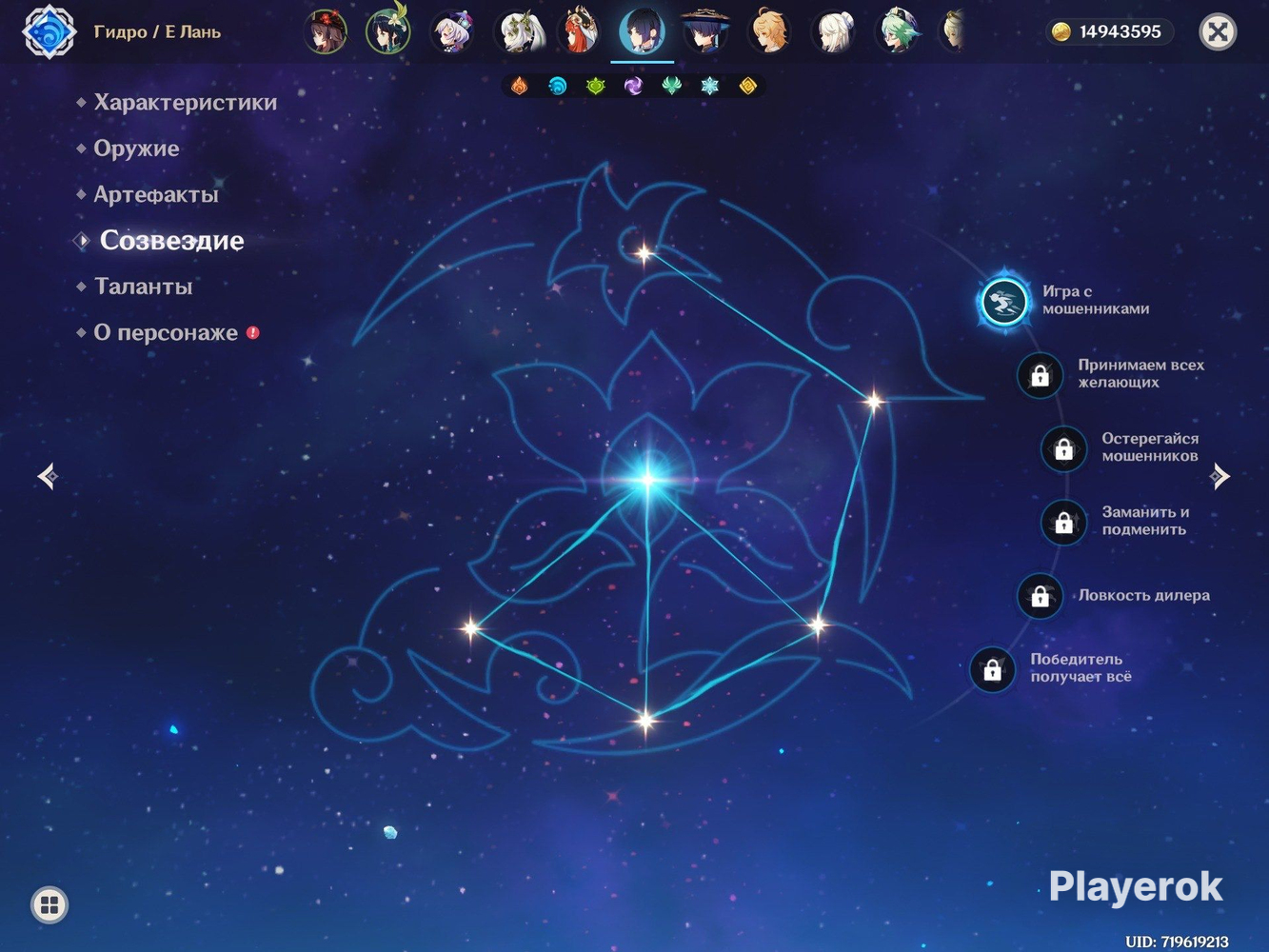
Task: Select Hu Tao's portrait in the character bar
Action: point(326,31)
